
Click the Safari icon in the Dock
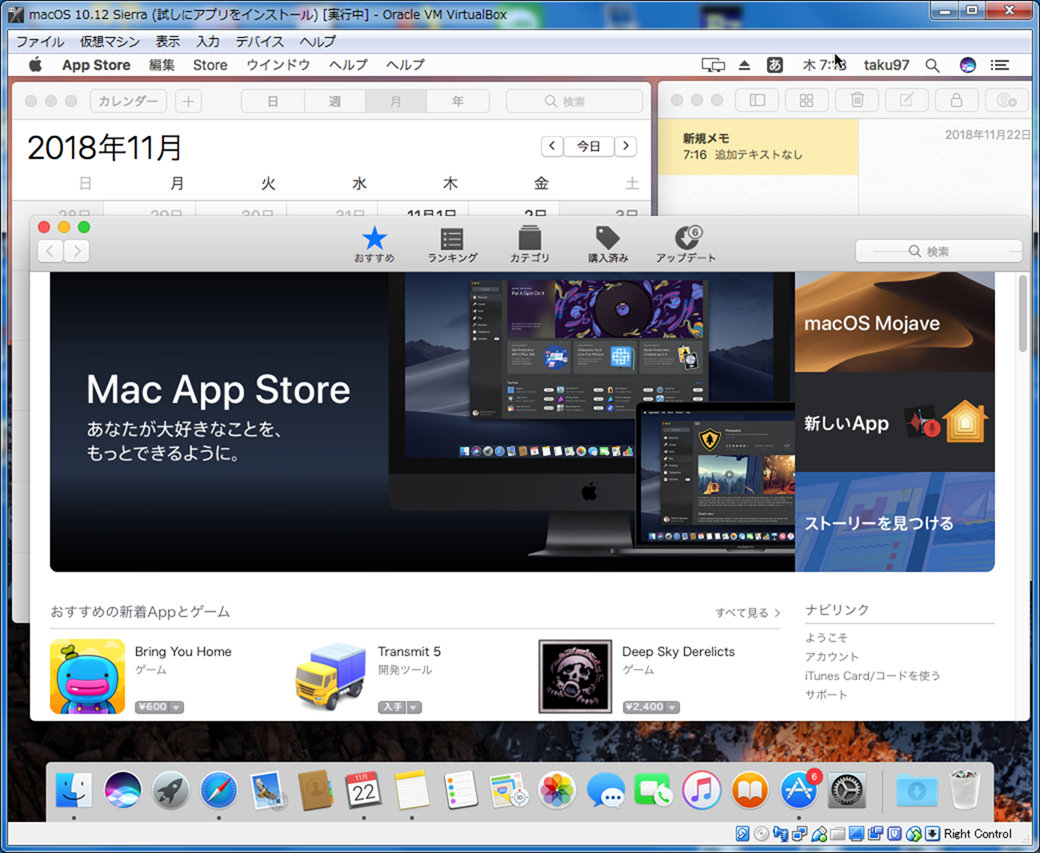pos(219,791)
